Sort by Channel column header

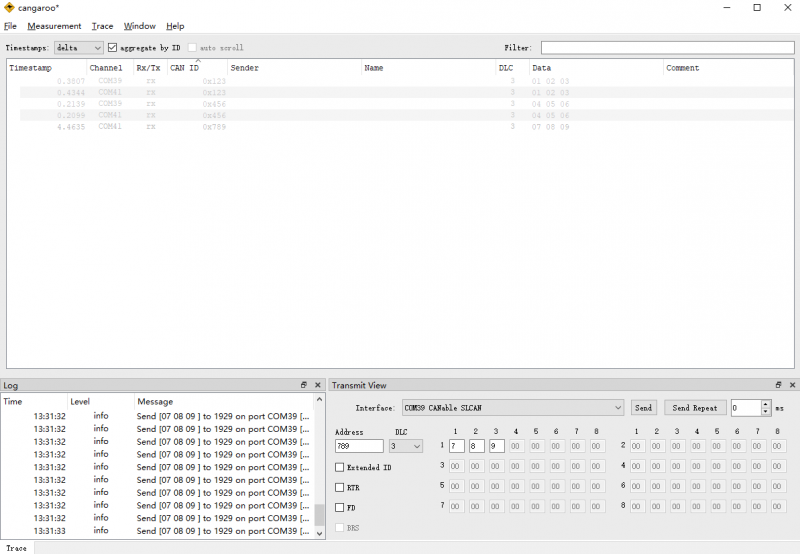coord(110,68)
